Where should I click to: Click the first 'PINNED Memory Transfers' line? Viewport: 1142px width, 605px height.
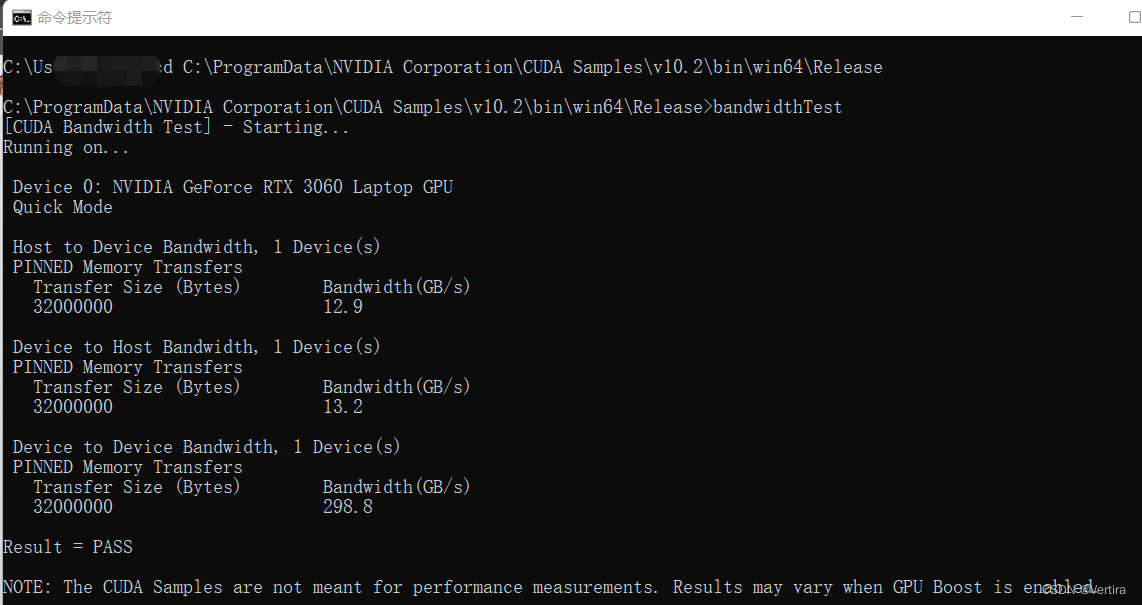127,267
